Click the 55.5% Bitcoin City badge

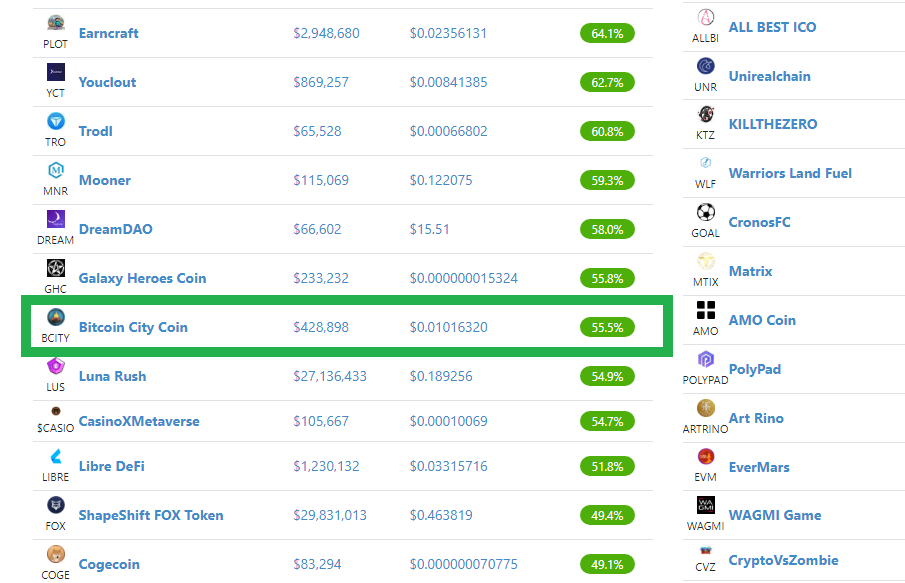coord(607,328)
